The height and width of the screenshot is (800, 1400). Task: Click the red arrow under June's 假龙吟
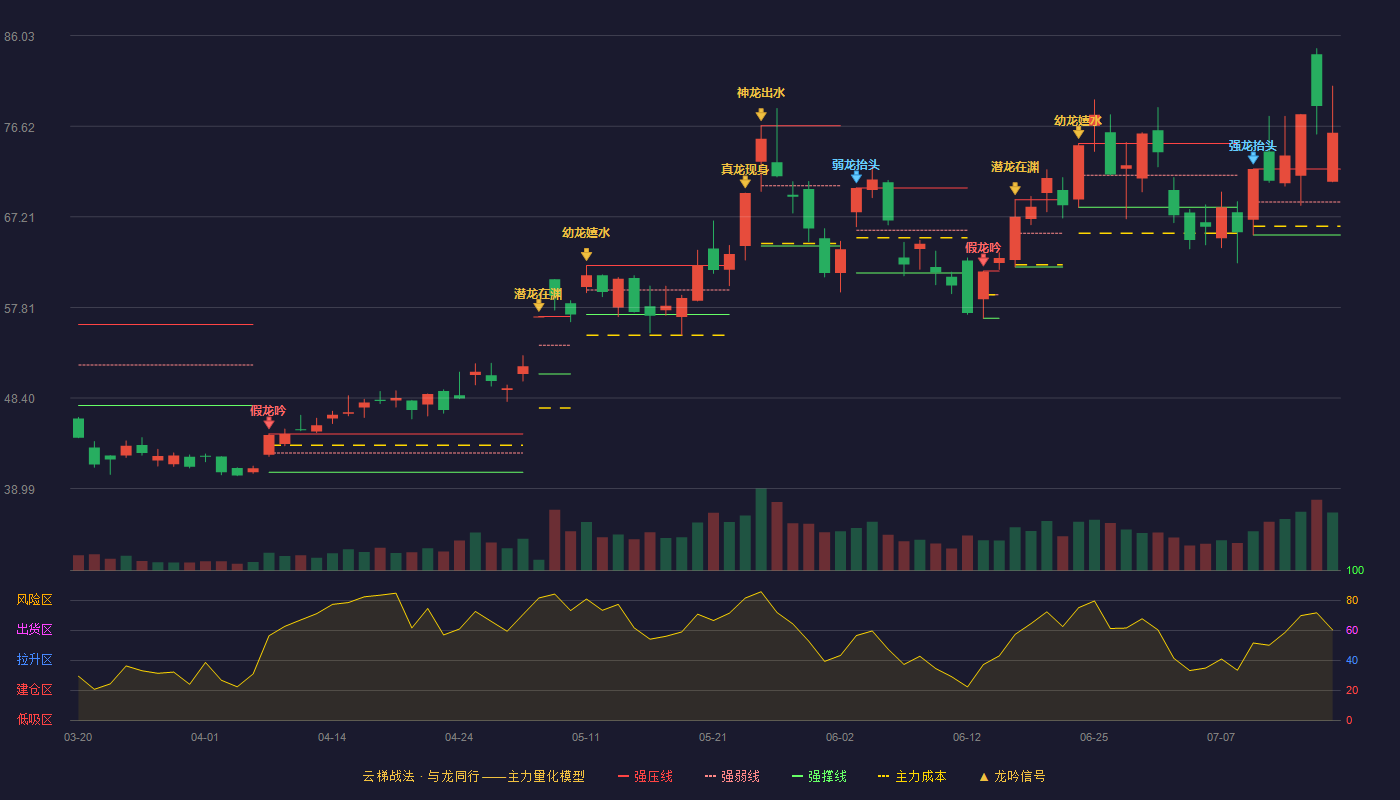point(983,260)
